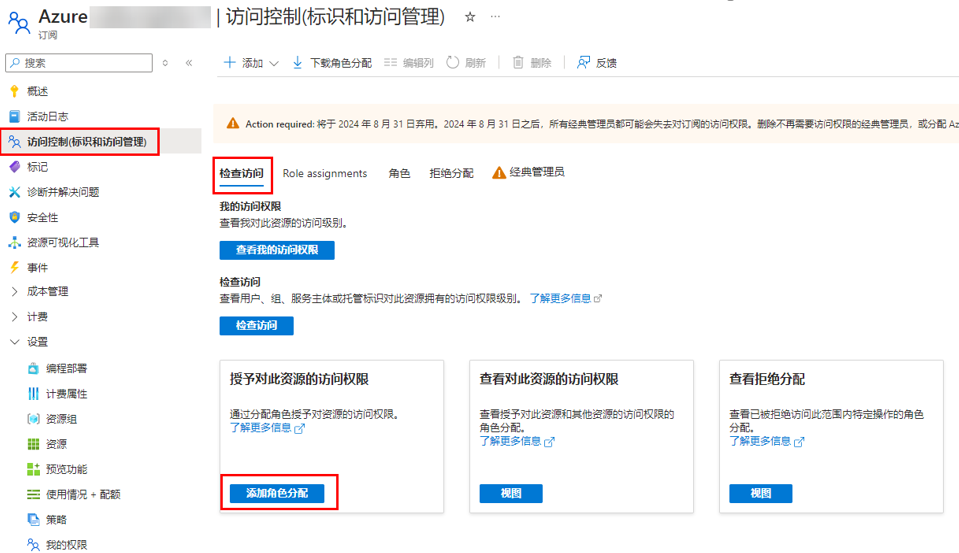Open 了解更多信息 link in 查看对此资源的访问权限 card
This screenshot has height=553, width=959.
tap(517, 441)
